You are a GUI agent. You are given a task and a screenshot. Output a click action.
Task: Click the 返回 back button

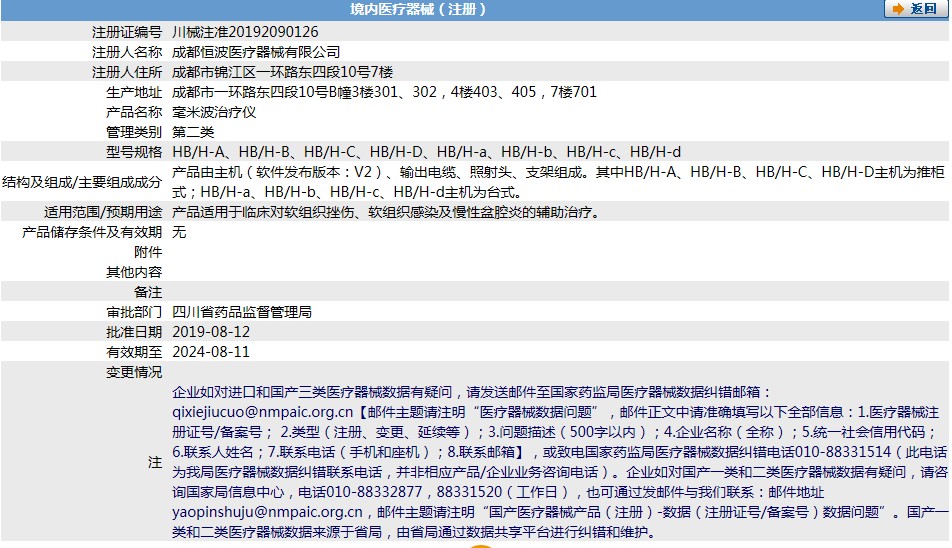(916, 9)
